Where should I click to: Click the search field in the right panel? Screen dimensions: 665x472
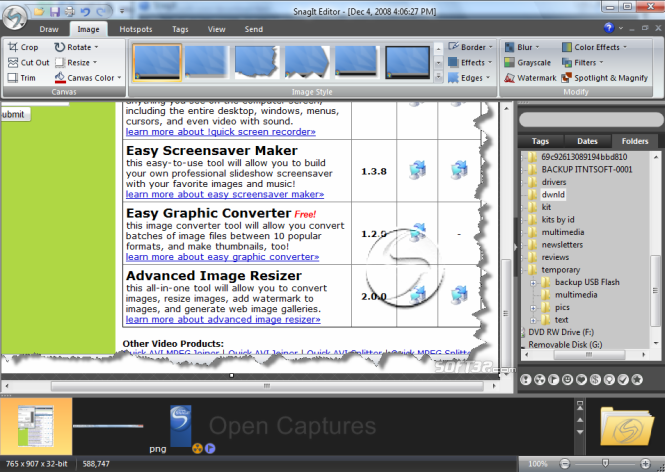tap(591, 120)
